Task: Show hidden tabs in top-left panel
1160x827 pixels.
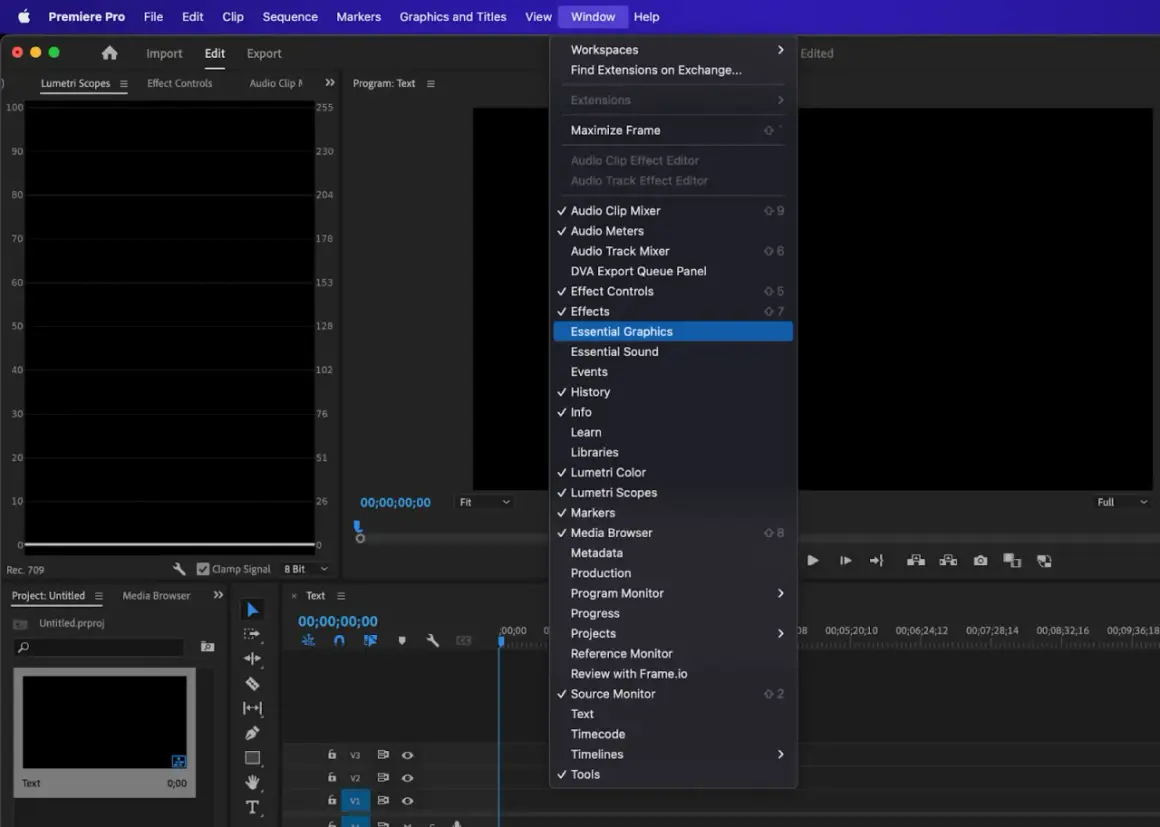Action: [330, 83]
